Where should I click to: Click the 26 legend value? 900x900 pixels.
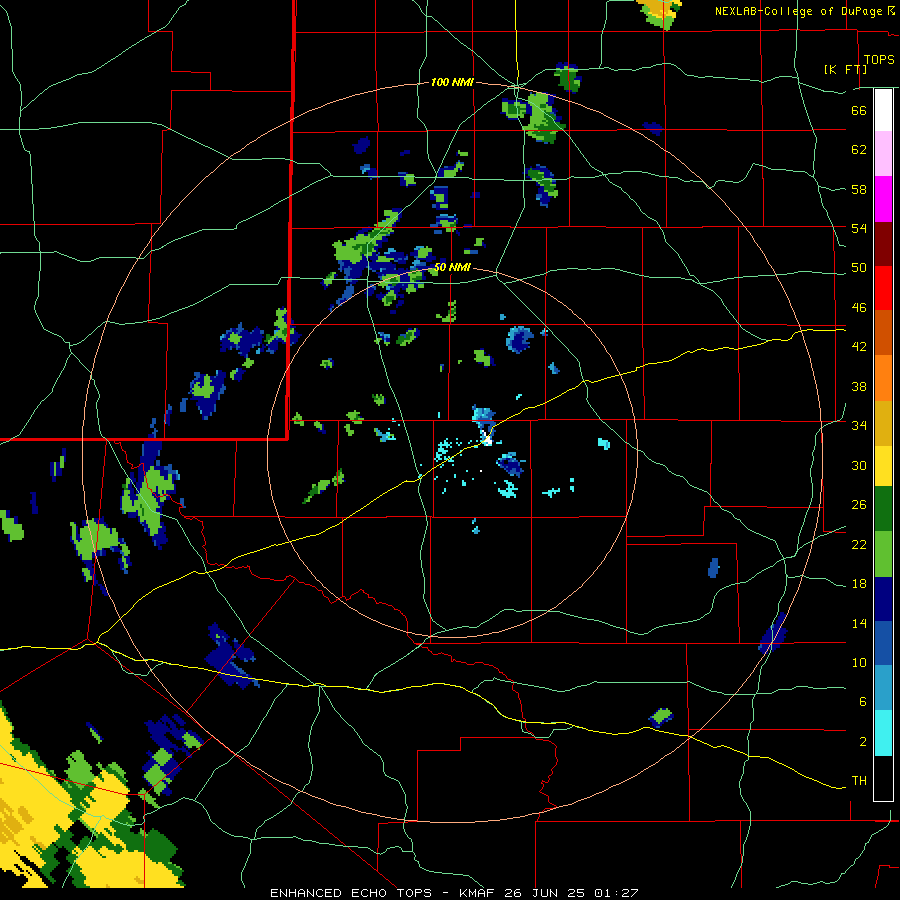coord(859,505)
